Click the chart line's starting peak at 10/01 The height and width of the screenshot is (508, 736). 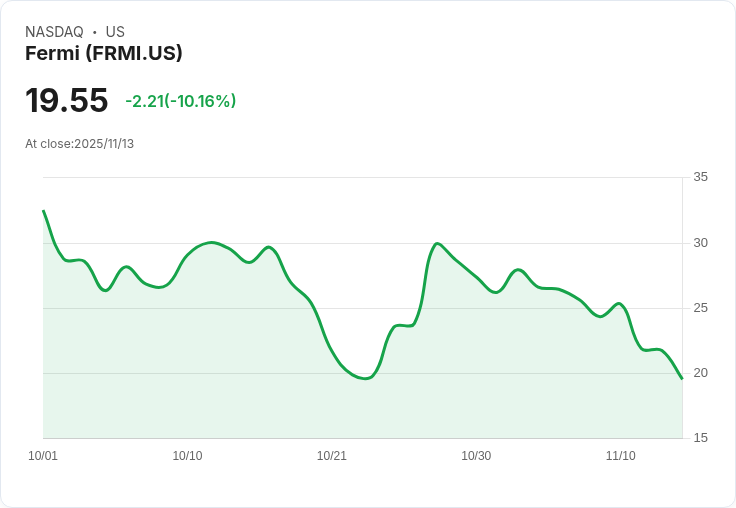[43, 211]
